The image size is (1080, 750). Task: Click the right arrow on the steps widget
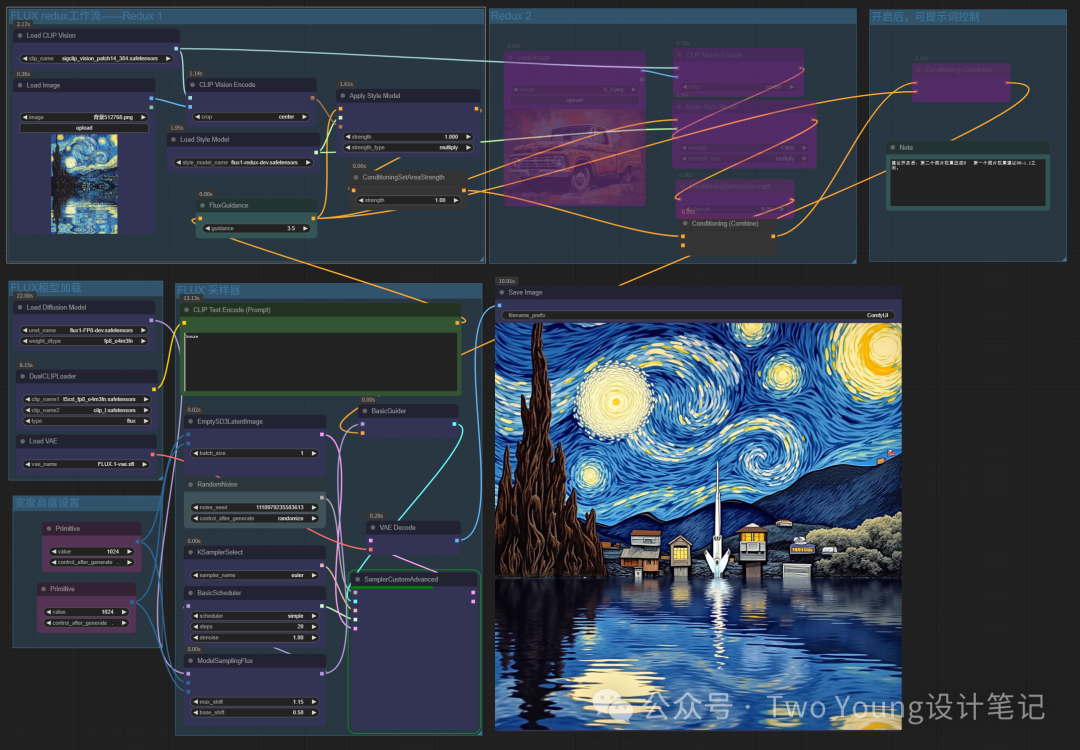tap(314, 627)
